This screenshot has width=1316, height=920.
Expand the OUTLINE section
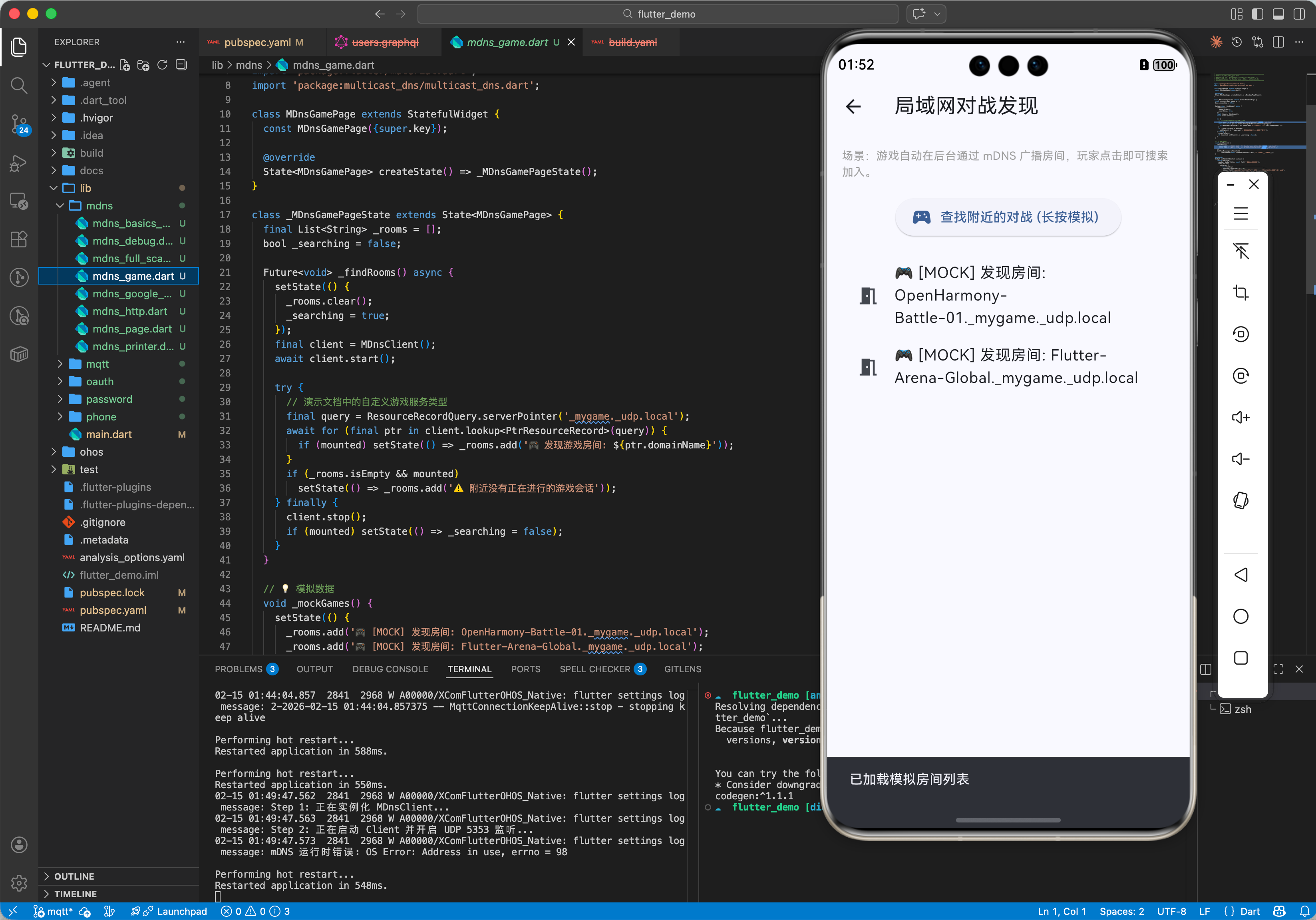74,876
